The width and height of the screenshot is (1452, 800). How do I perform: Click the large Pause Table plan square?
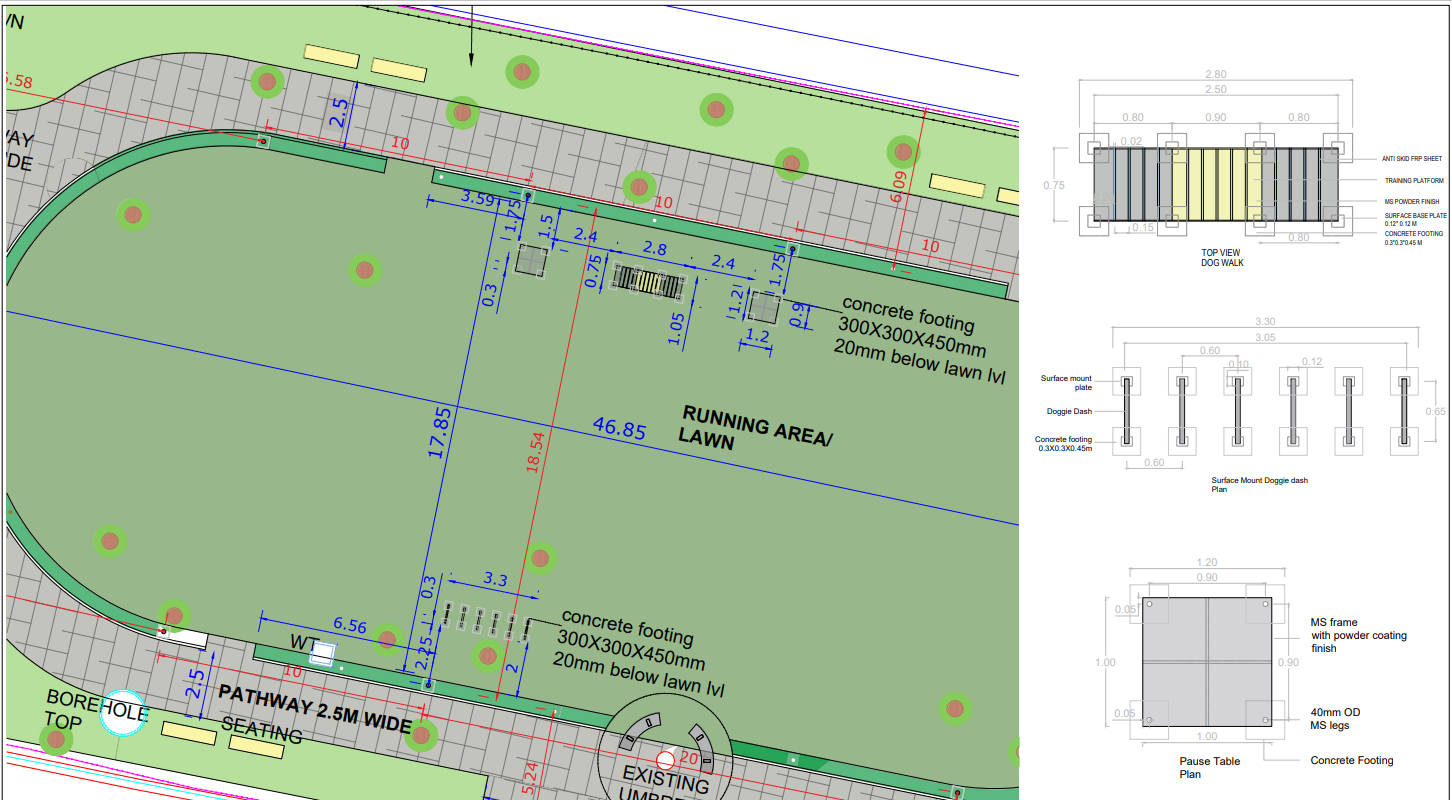coord(1206,662)
